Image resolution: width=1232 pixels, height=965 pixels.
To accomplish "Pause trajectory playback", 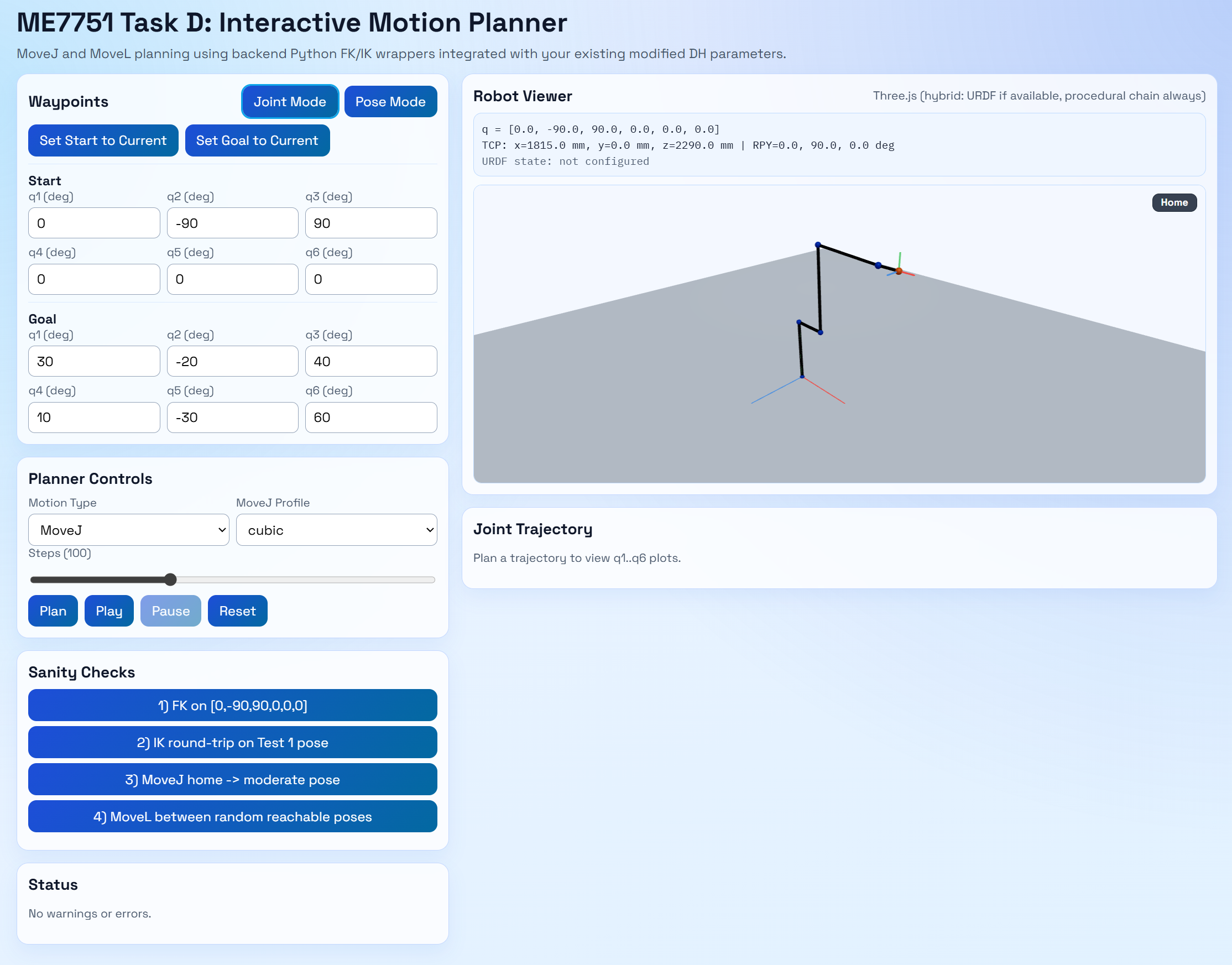I will click(171, 611).
